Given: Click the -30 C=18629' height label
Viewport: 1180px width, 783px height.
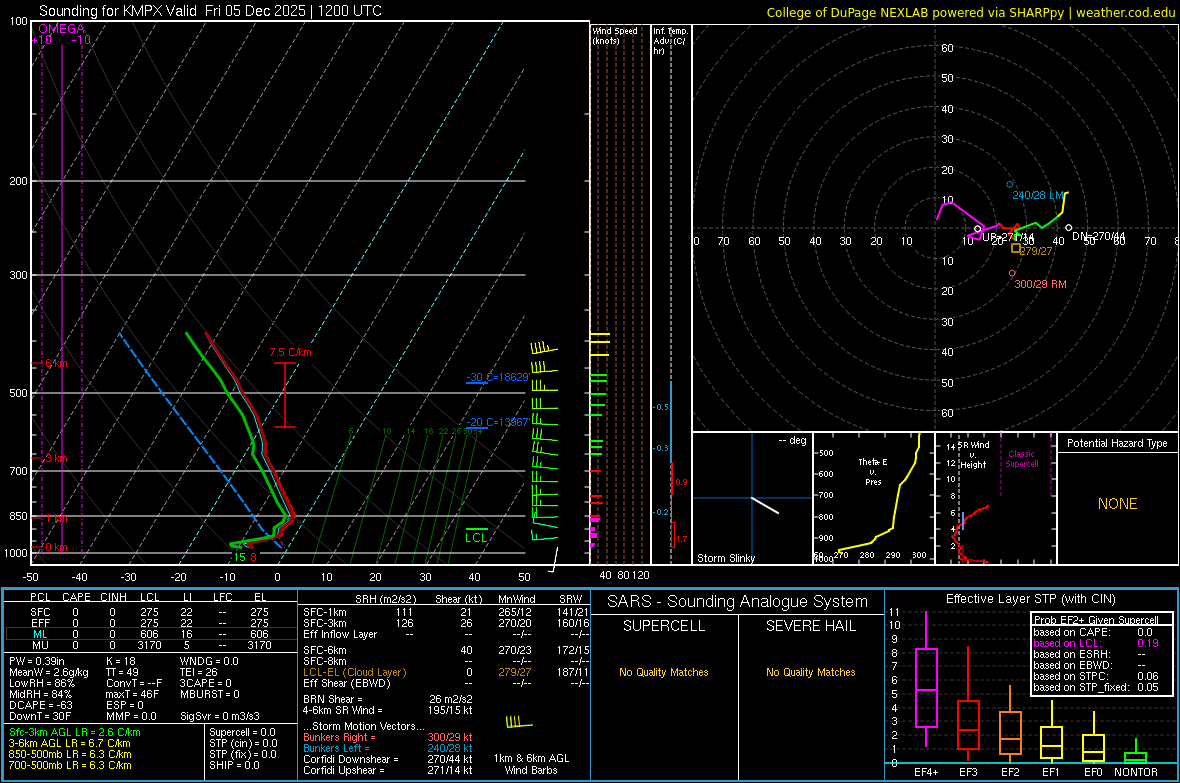Looking at the screenshot, I should coord(498,377).
